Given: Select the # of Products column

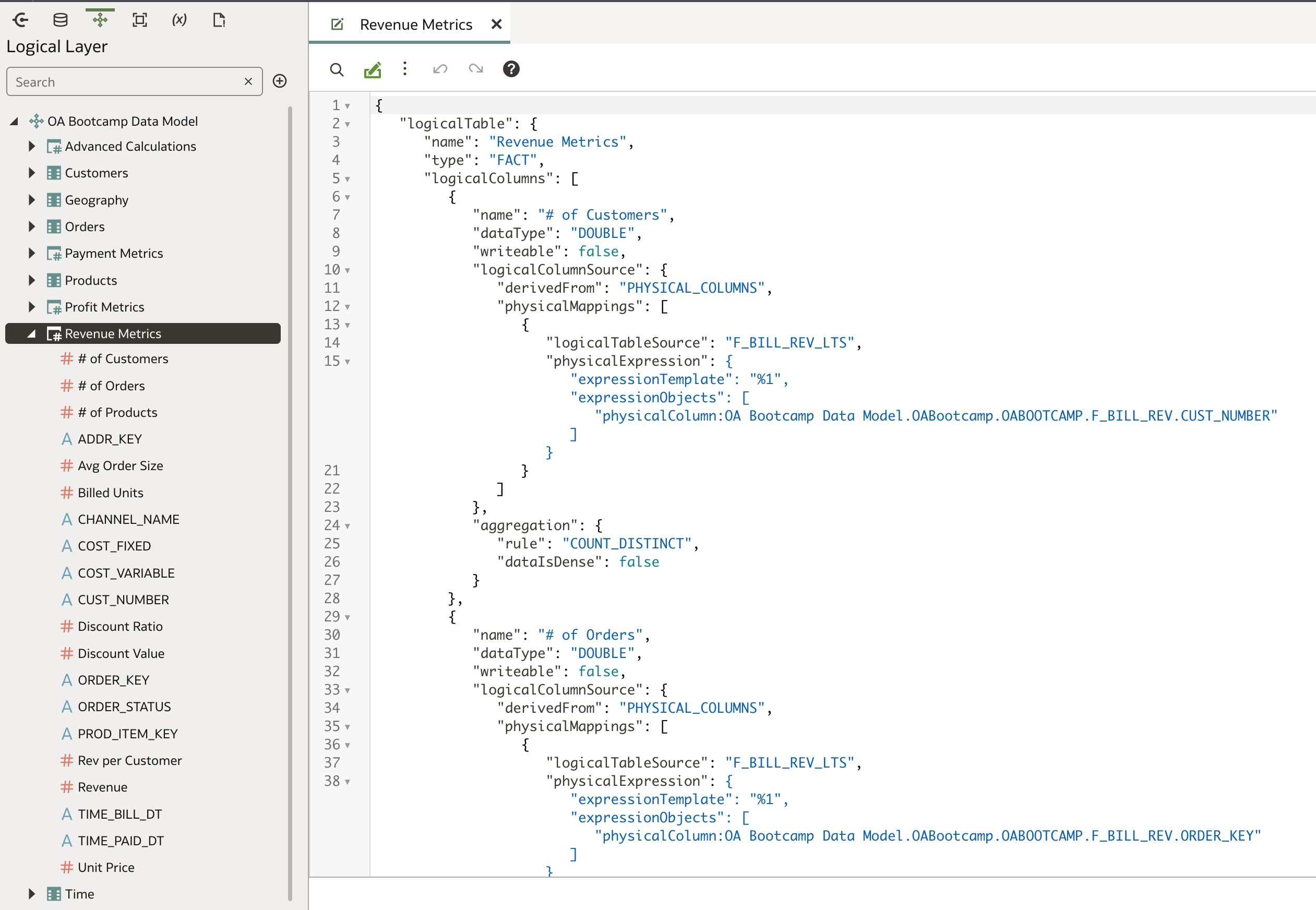Looking at the screenshot, I should pyautogui.click(x=117, y=412).
